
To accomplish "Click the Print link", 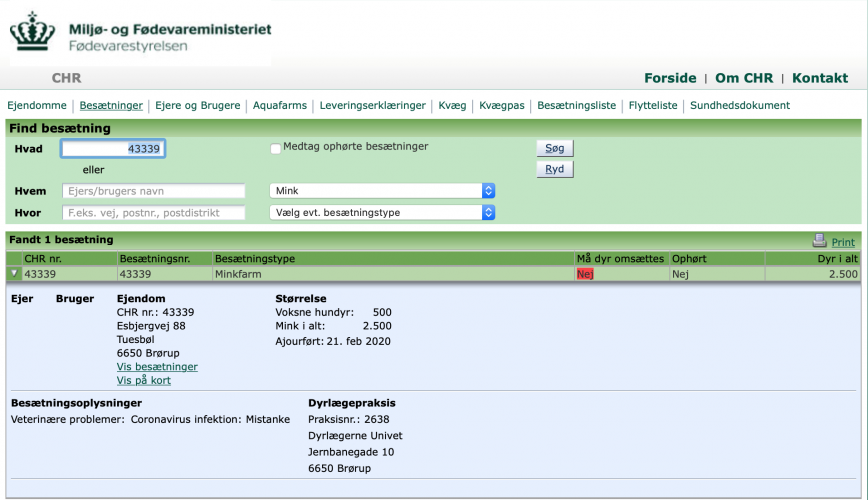I will (x=843, y=242).
